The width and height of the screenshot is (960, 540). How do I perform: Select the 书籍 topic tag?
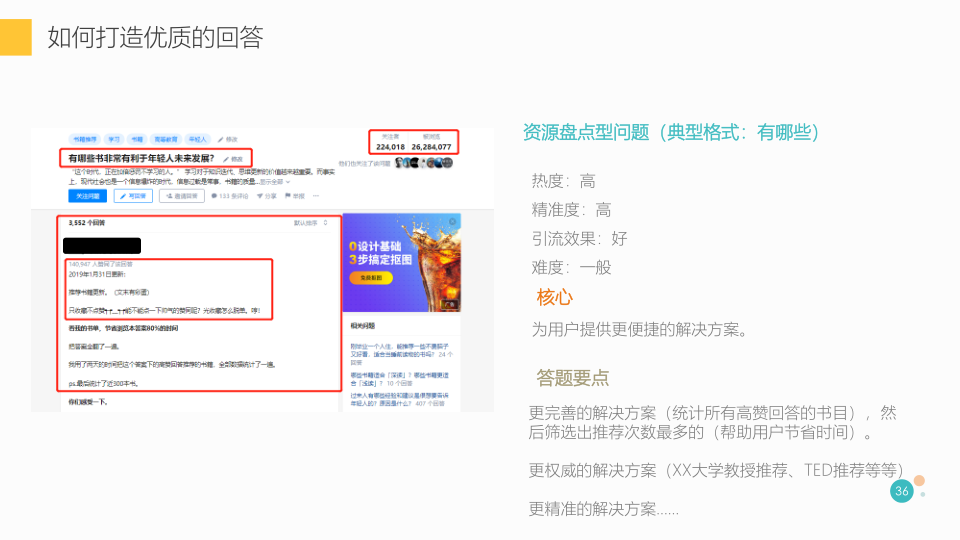pyautogui.click(x=137, y=140)
